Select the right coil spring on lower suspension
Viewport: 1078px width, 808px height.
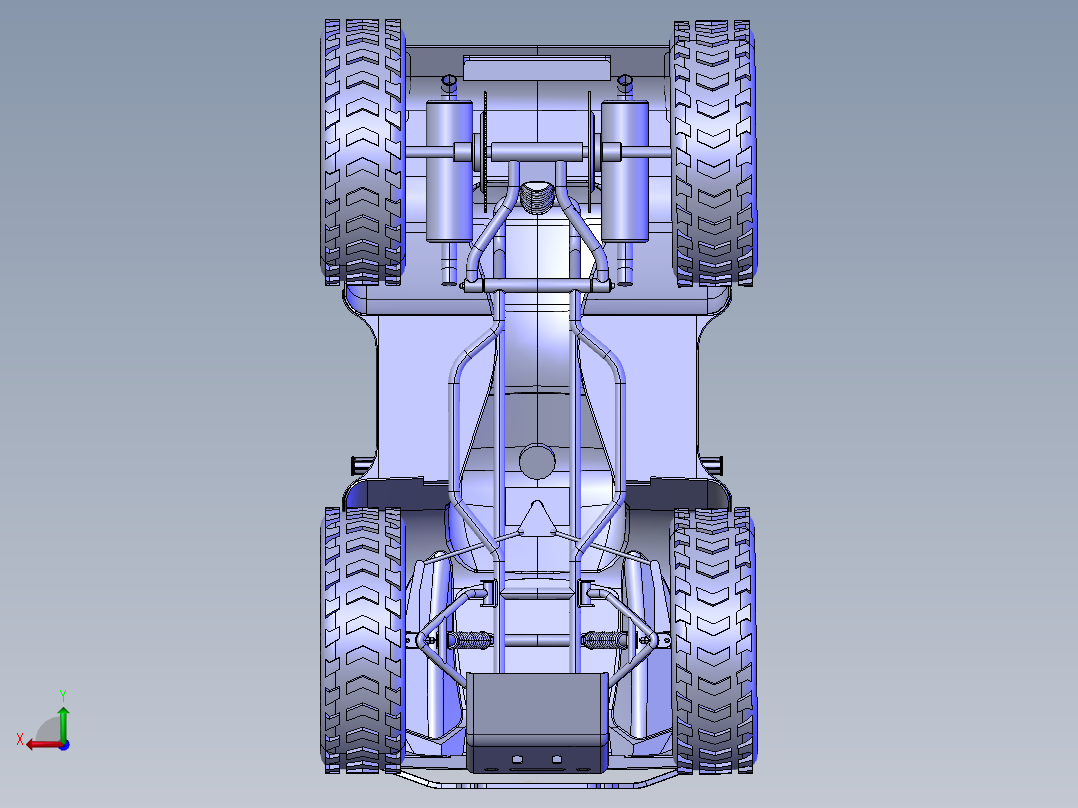pos(604,641)
